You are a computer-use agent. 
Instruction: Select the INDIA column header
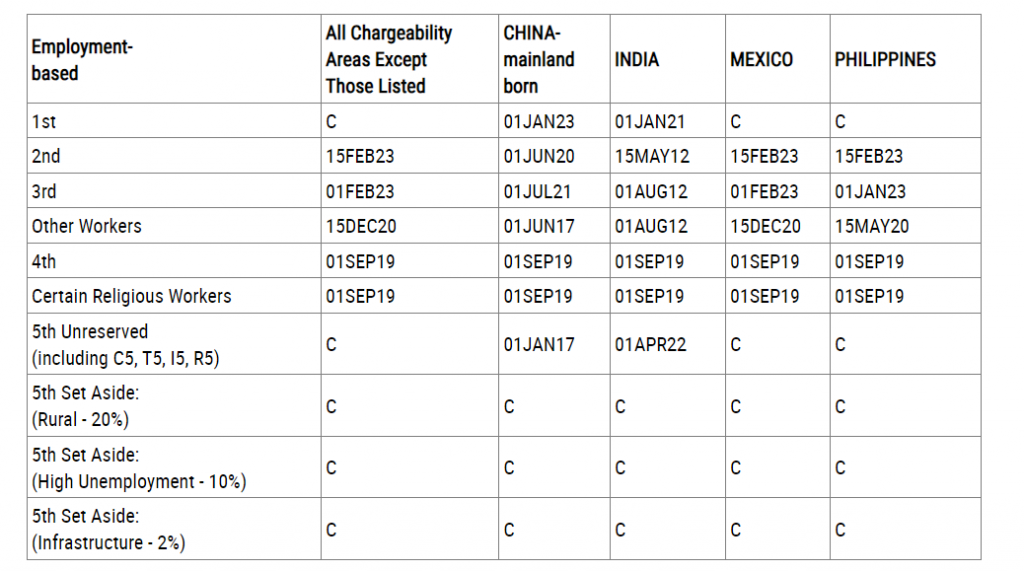[667, 59]
